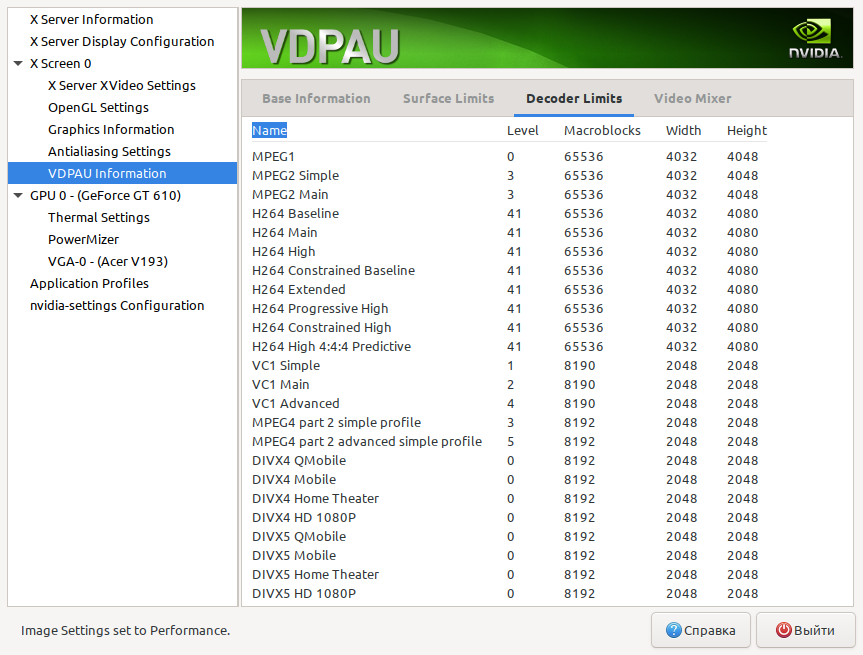Open OpenGL Settings in sidebar

98,107
